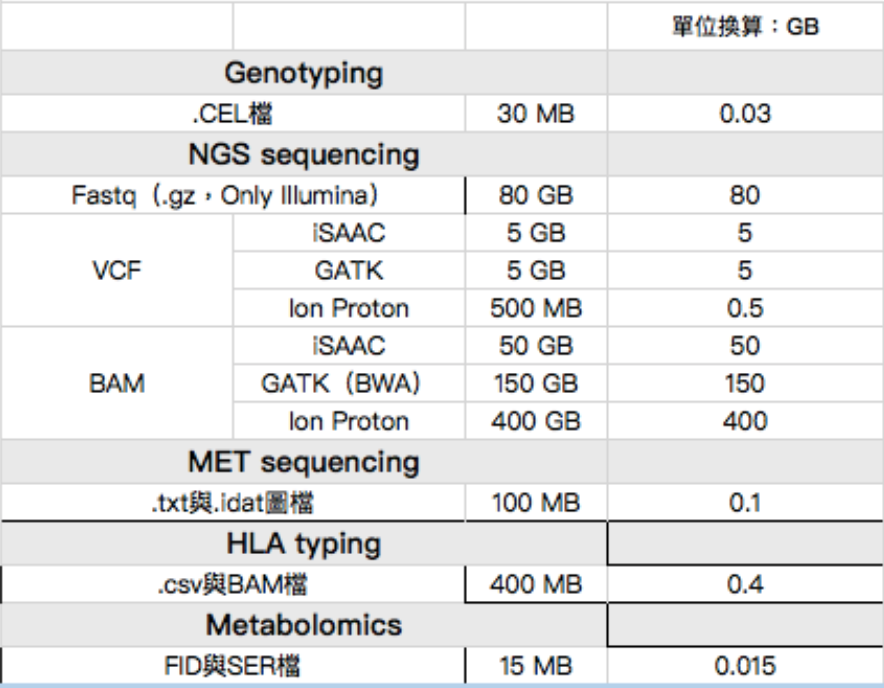884x688 pixels.
Task: Click the NGS sequencing section header
Action: (303, 155)
